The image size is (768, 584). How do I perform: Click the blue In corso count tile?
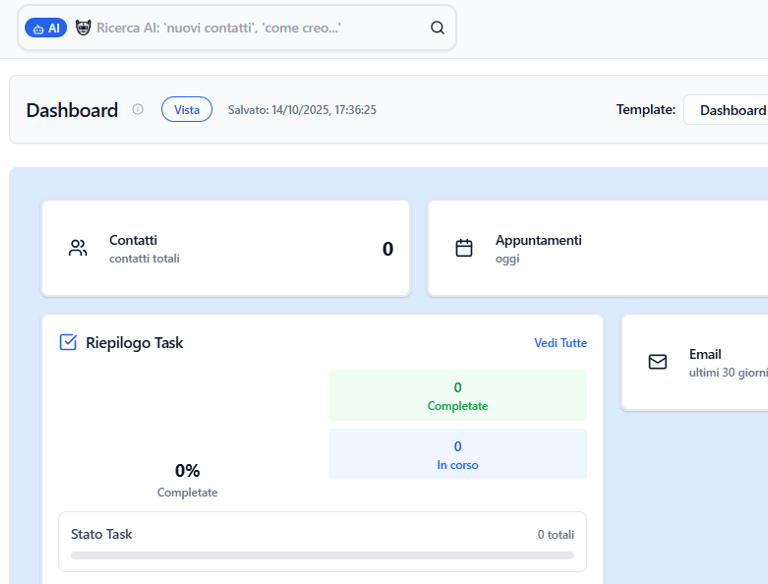pyautogui.click(x=457, y=454)
